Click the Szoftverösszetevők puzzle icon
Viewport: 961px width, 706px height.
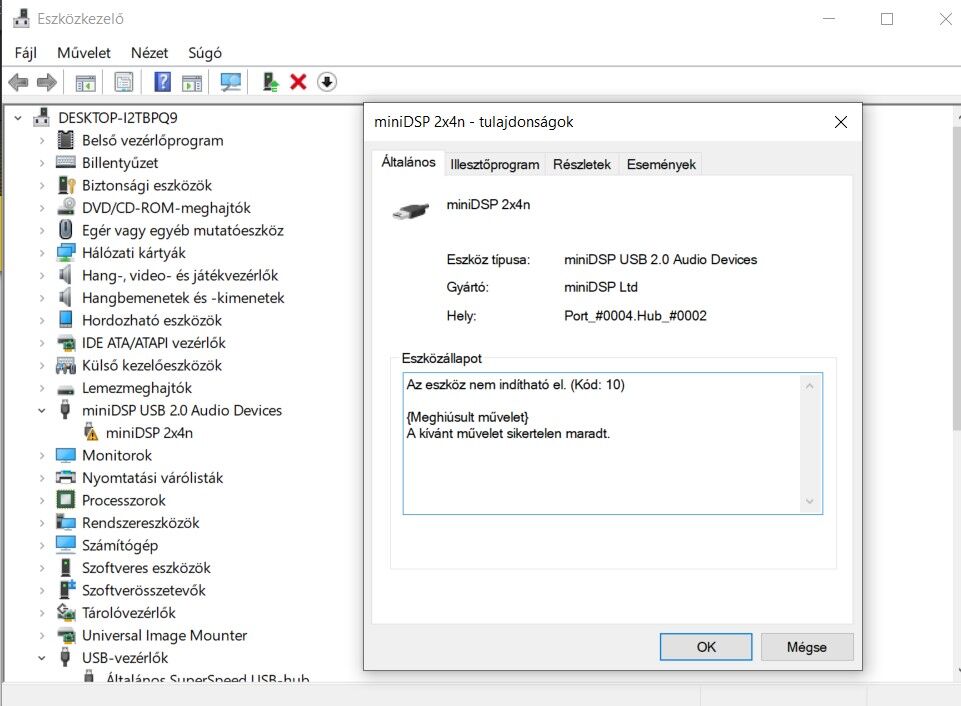[x=66, y=590]
